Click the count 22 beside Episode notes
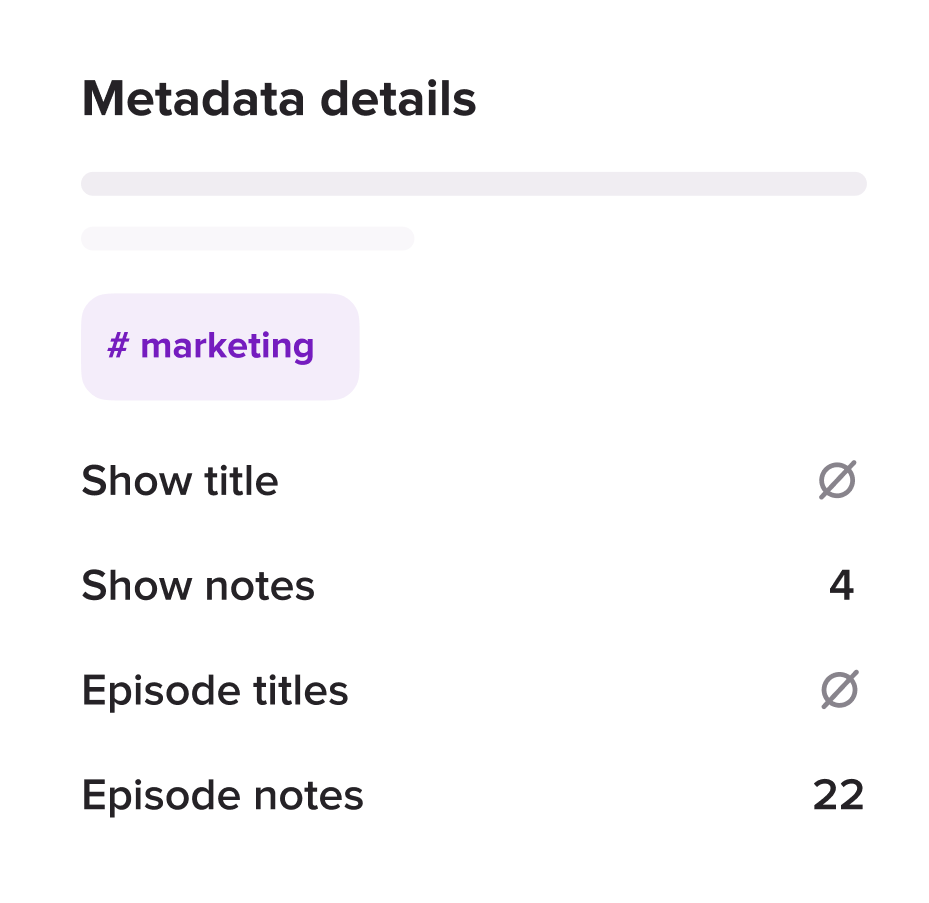The width and height of the screenshot is (929, 903). click(838, 796)
